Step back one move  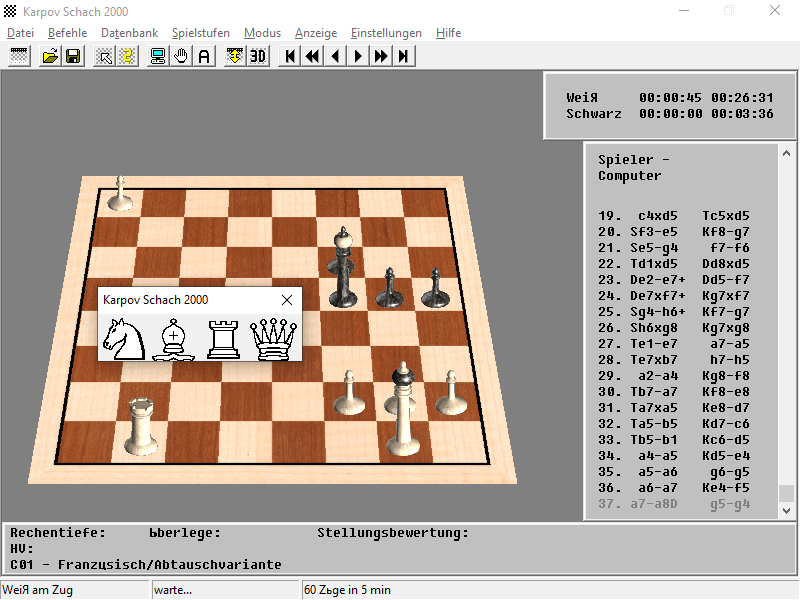tap(336, 56)
